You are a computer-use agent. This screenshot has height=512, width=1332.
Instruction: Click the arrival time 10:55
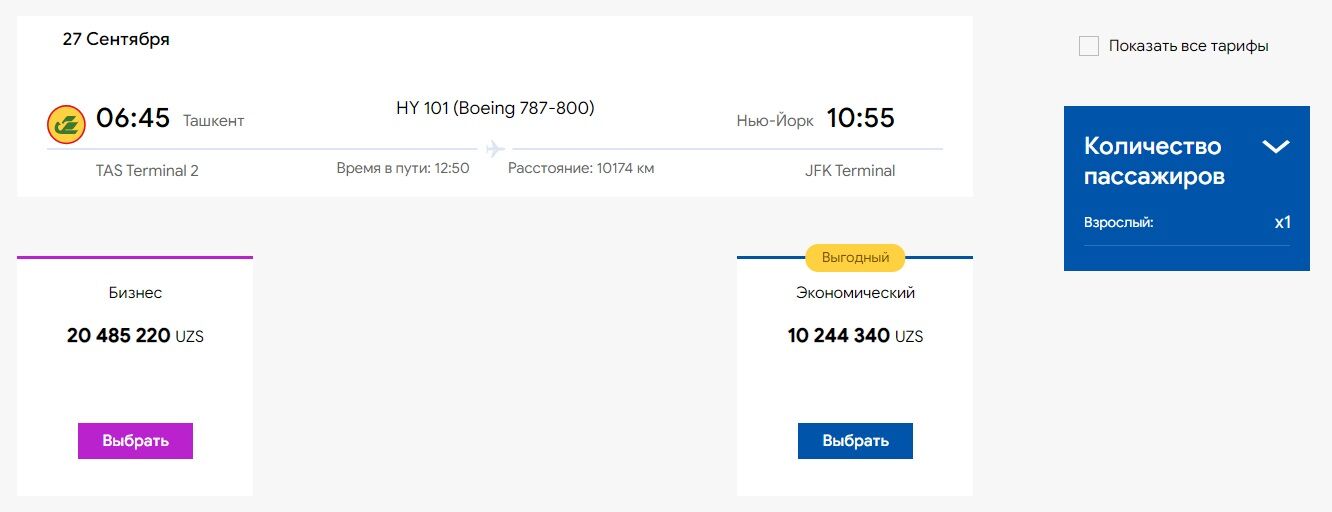860,118
